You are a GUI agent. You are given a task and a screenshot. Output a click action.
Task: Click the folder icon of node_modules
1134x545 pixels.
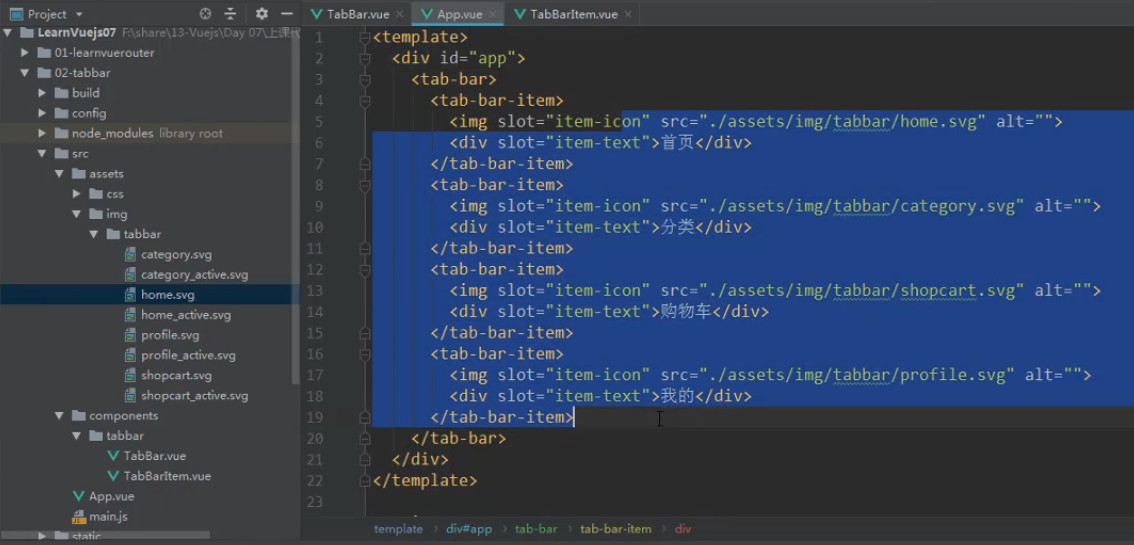tap(61, 134)
